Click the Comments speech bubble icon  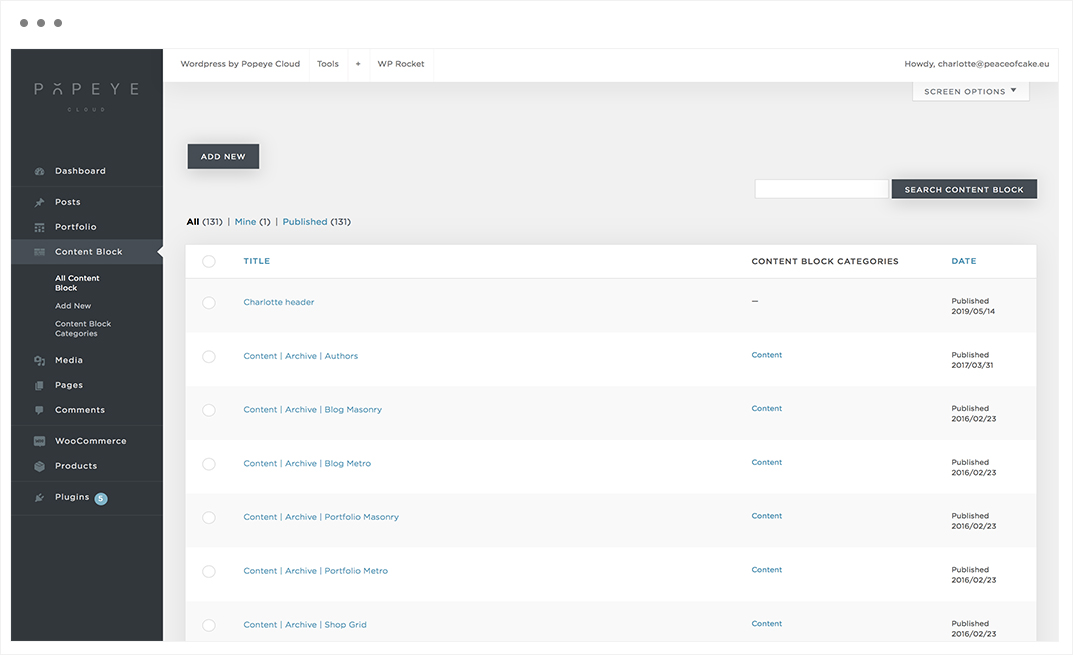40,410
